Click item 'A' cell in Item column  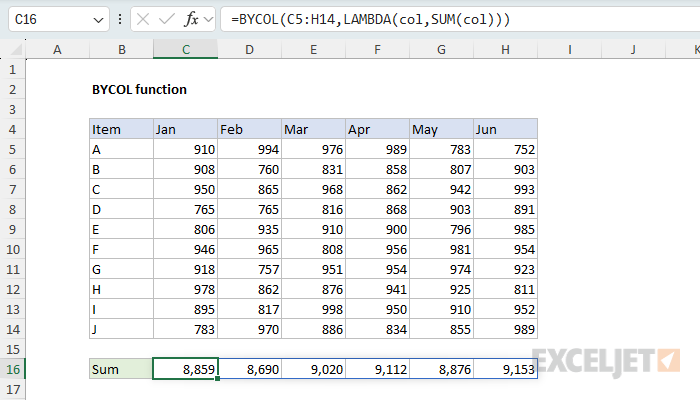click(x=121, y=150)
